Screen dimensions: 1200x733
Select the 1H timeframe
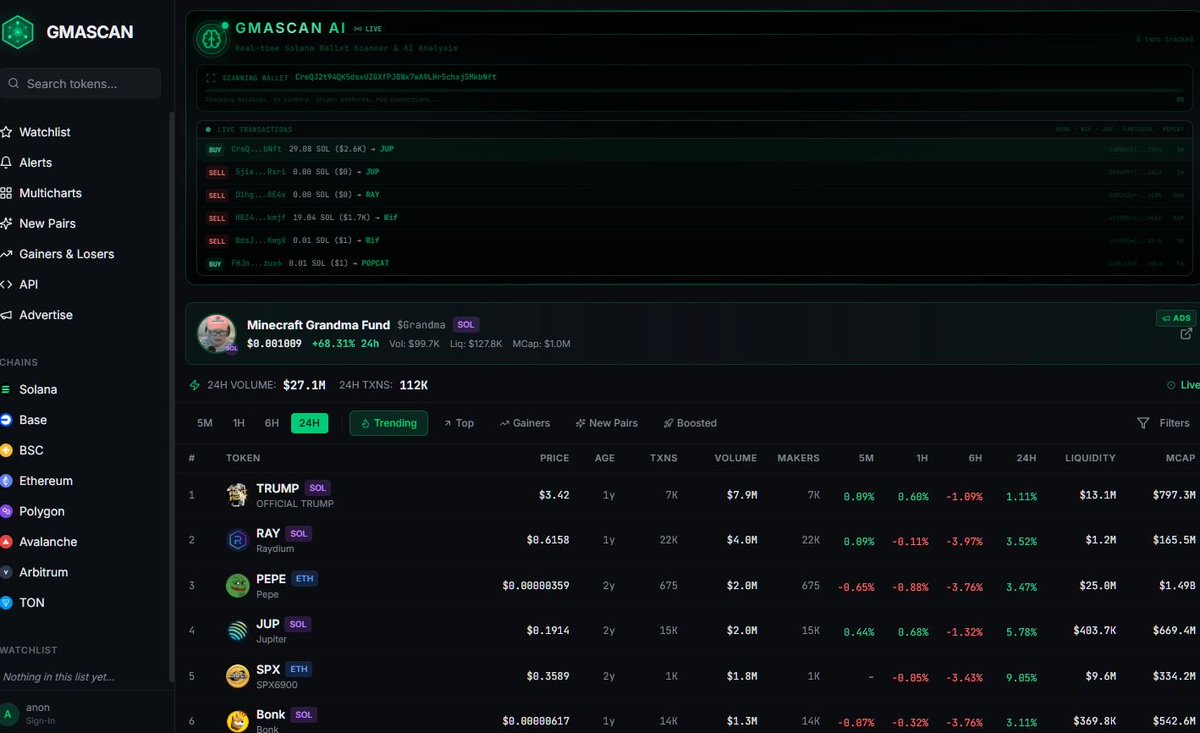[x=239, y=423]
